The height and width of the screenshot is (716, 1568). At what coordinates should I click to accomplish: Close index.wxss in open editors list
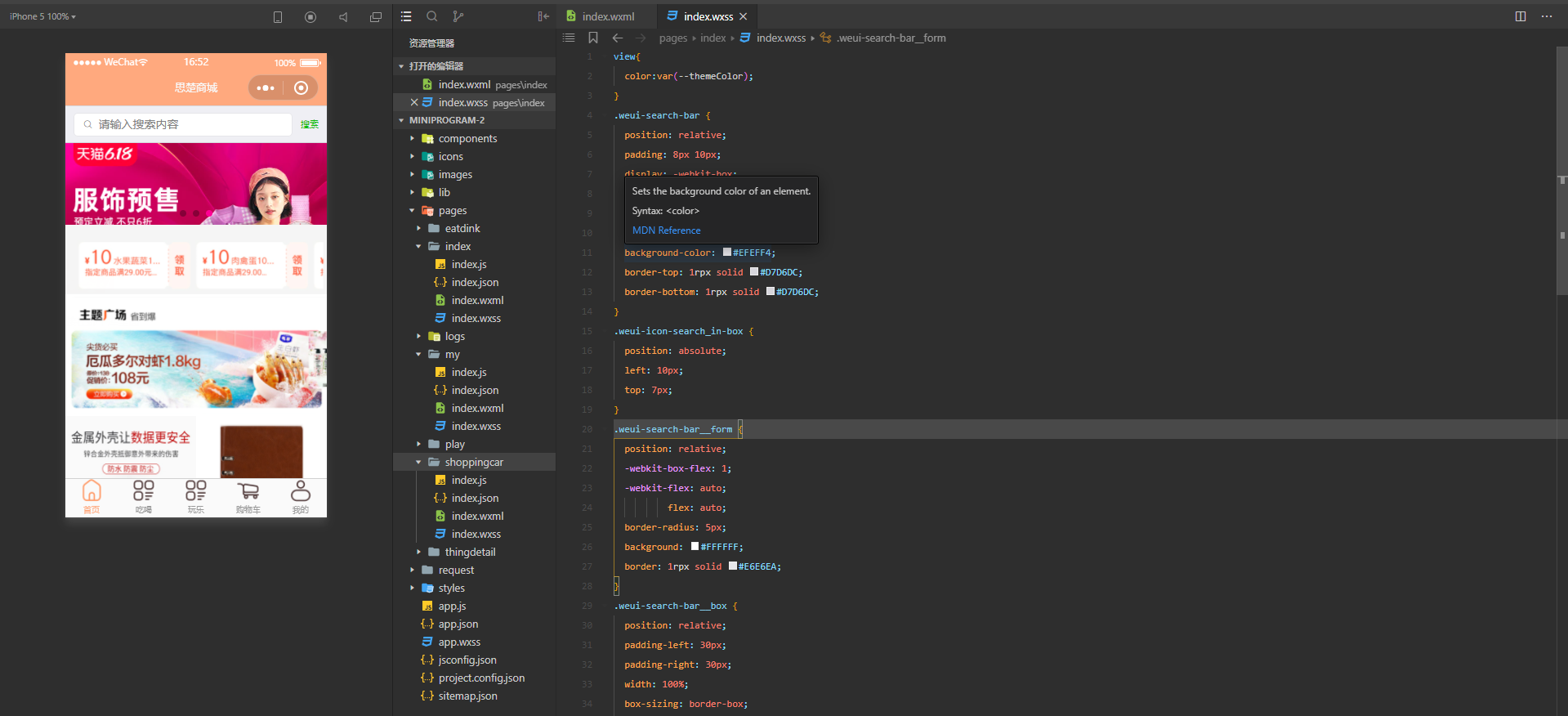pos(414,102)
